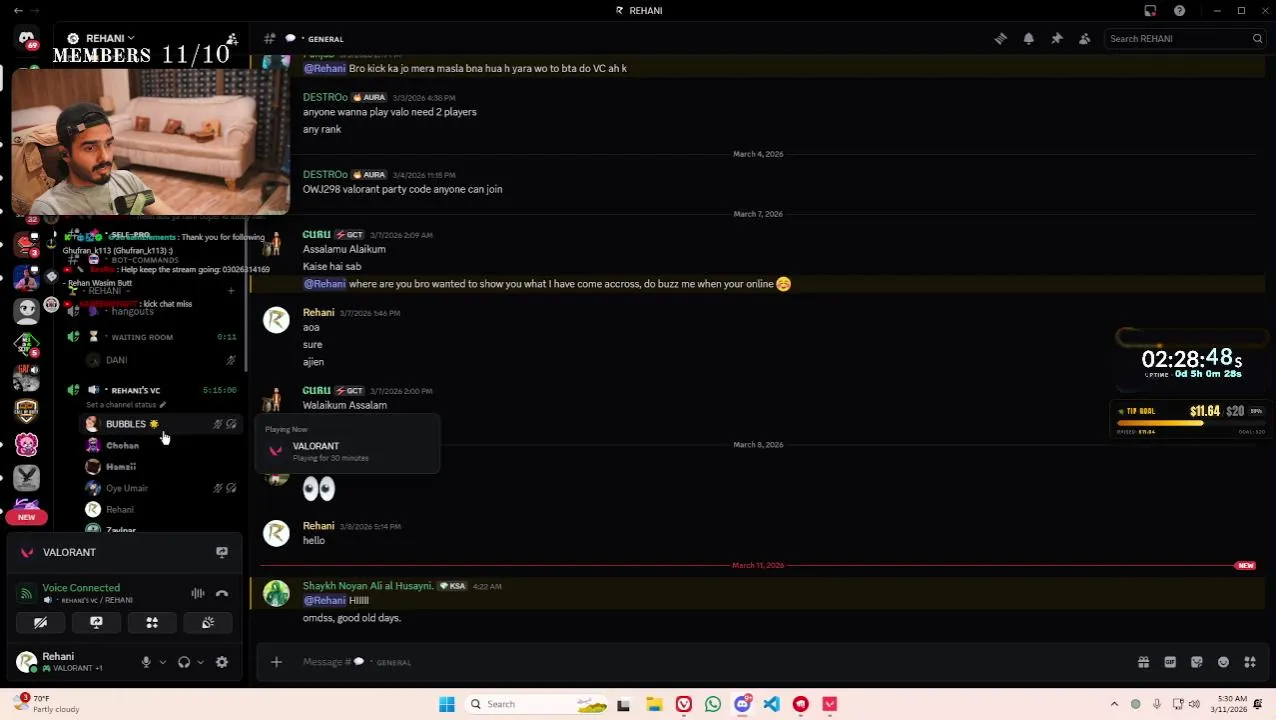1276x720 pixels.
Task: Click the NEW unread servers pill
Action: (26, 517)
